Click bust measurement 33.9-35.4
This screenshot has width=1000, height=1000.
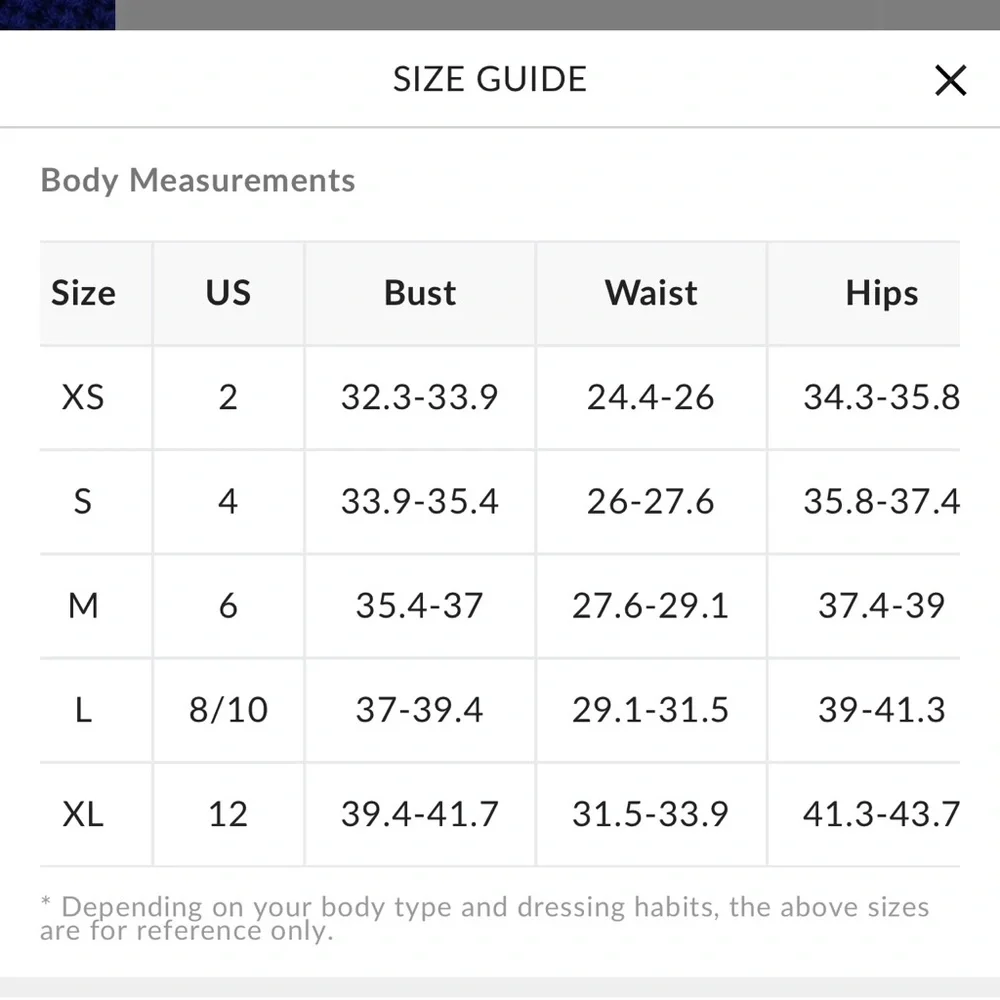[420, 501]
